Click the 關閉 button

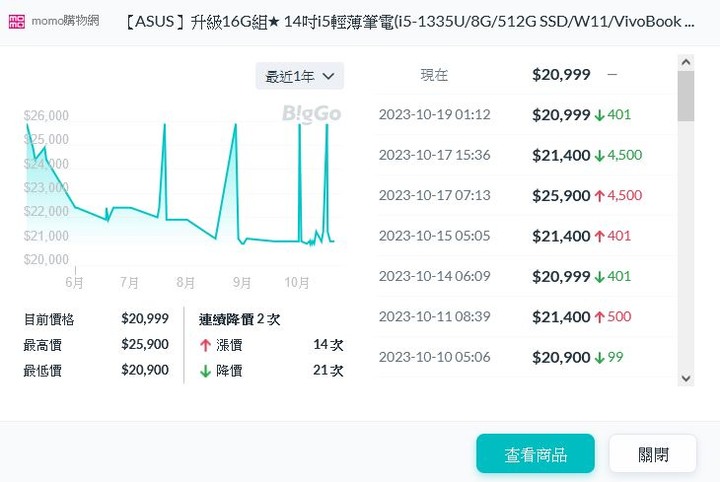pyautogui.click(x=652, y=454)
